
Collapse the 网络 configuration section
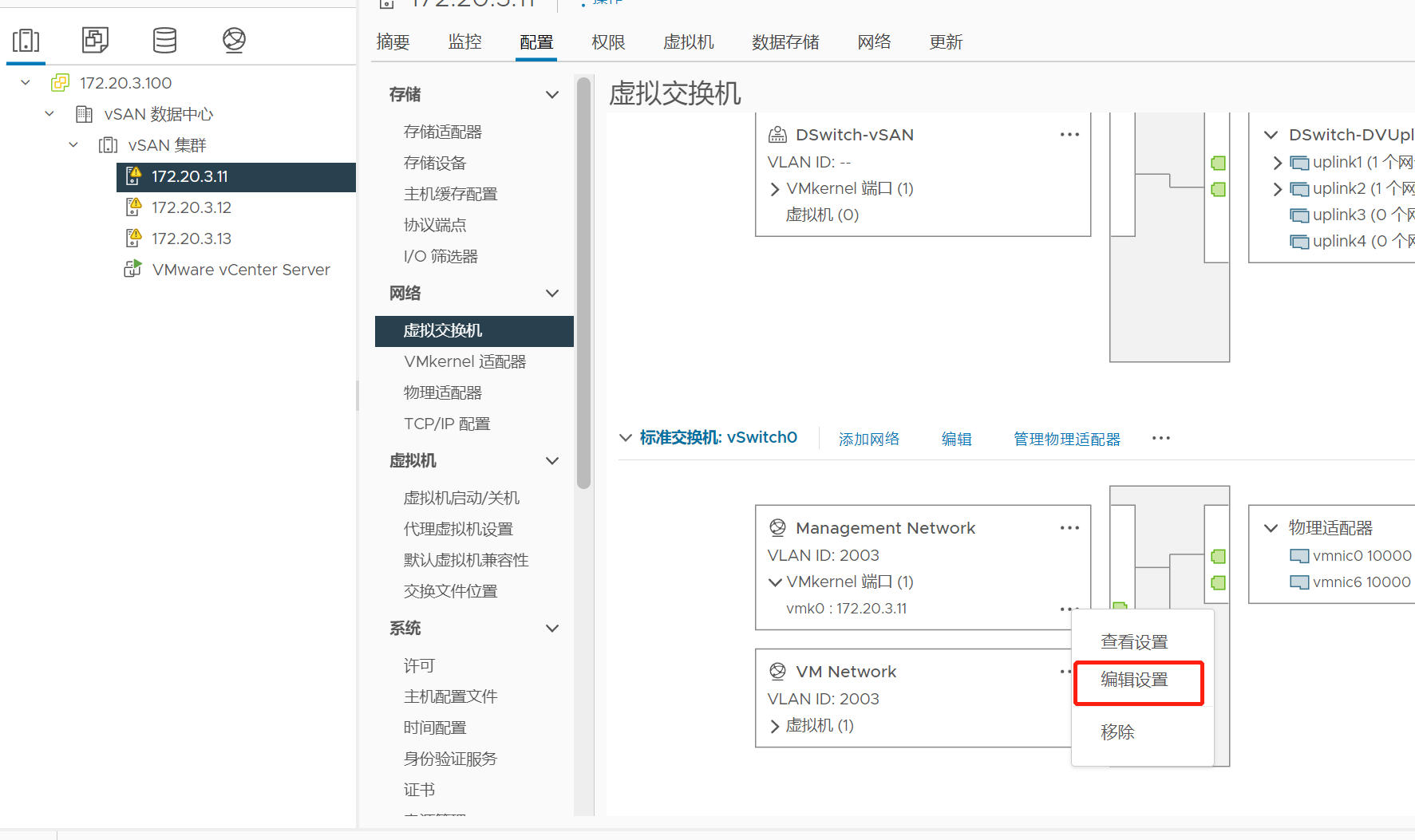[551, 293]
